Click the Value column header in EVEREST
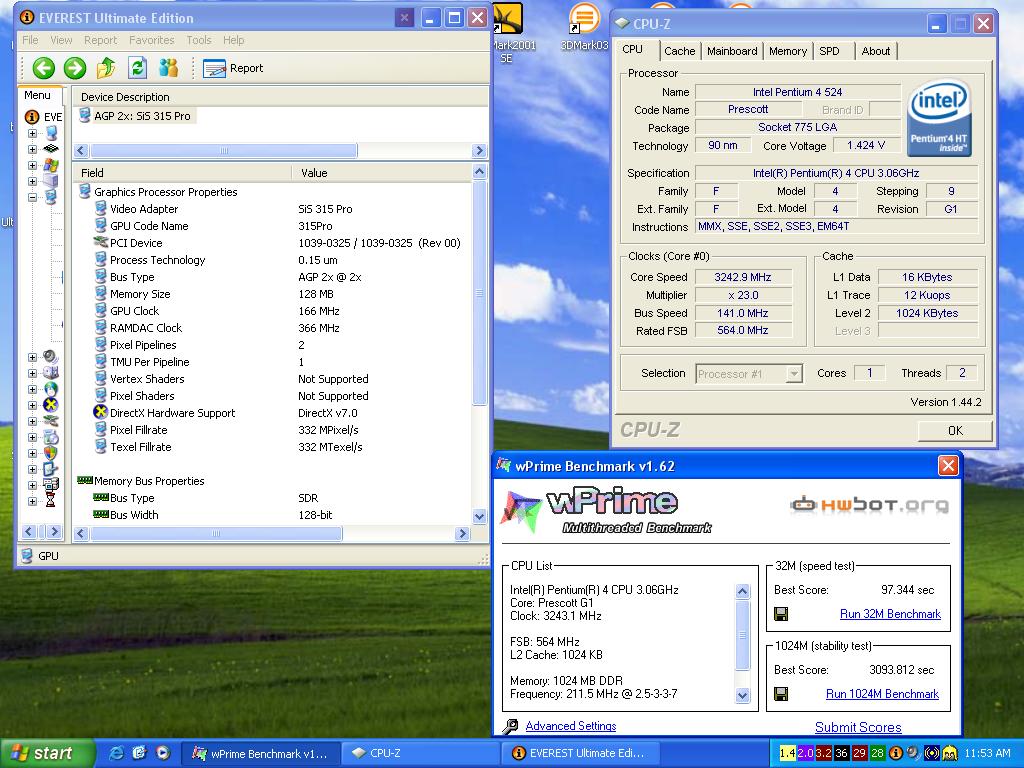This screenshot has width=1024, height=768. [381, 172]
